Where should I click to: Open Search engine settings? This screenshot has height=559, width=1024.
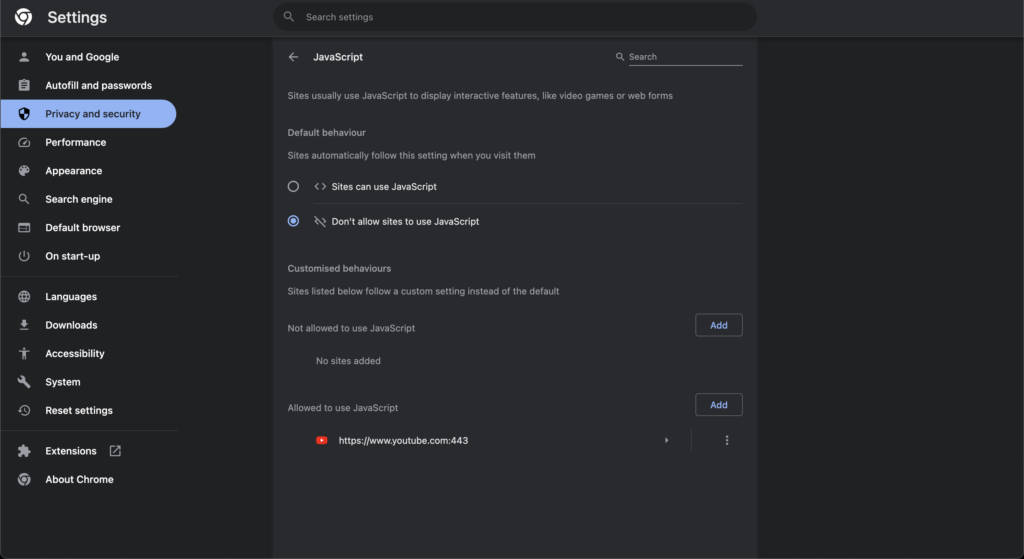tap(88, 199)
